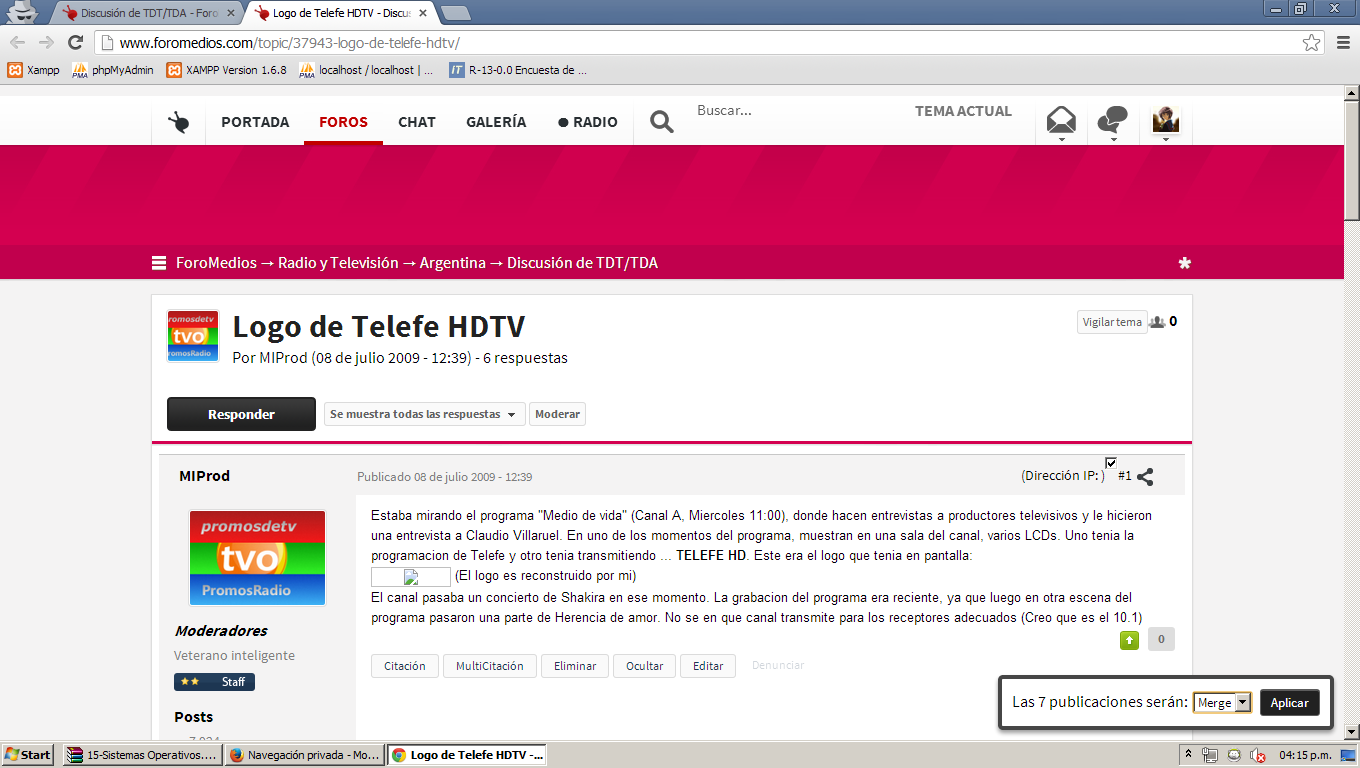The height and width of the screenshot is (768, 1360).
Task: Click the Responder button
Action: click(241, 414)
